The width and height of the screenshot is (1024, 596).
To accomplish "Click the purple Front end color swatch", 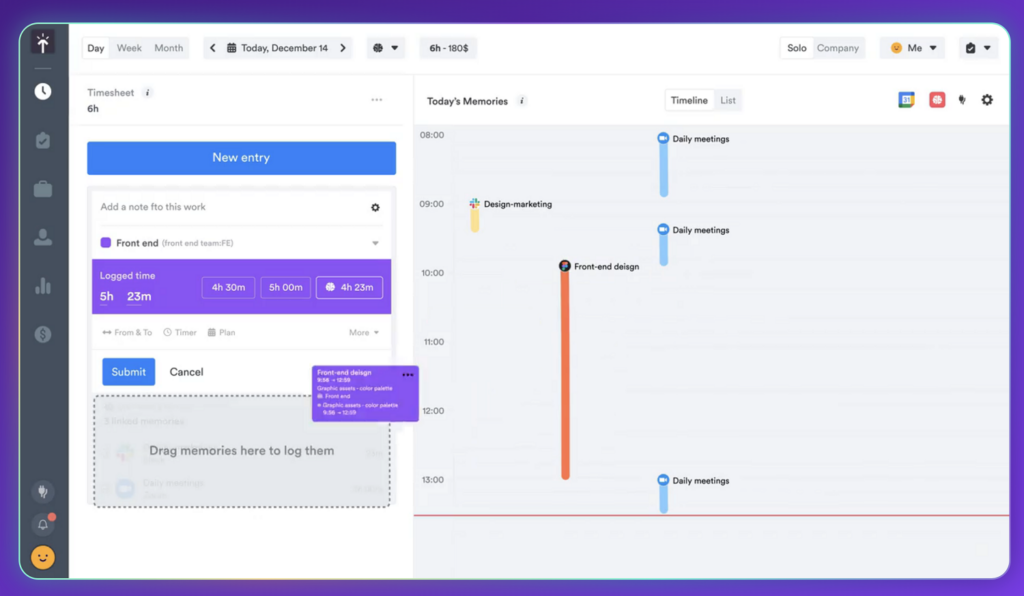I will click(x=106, y=243).
